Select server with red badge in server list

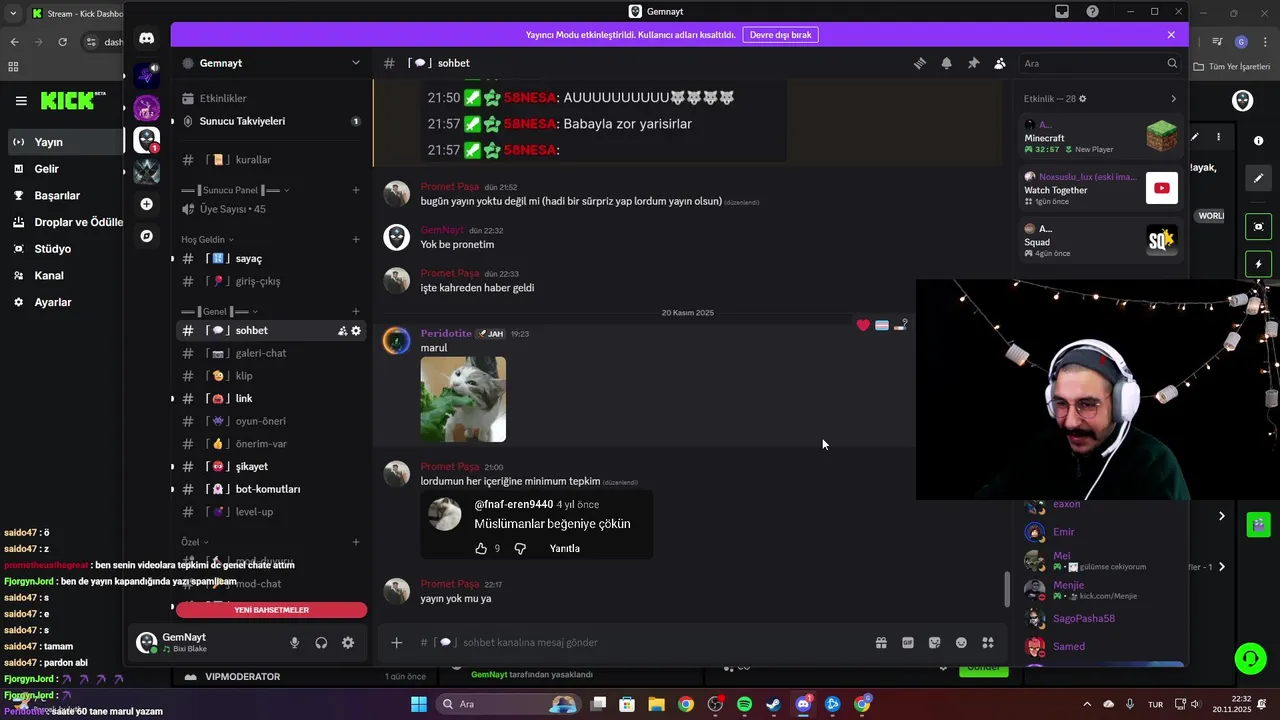[147, 139]
